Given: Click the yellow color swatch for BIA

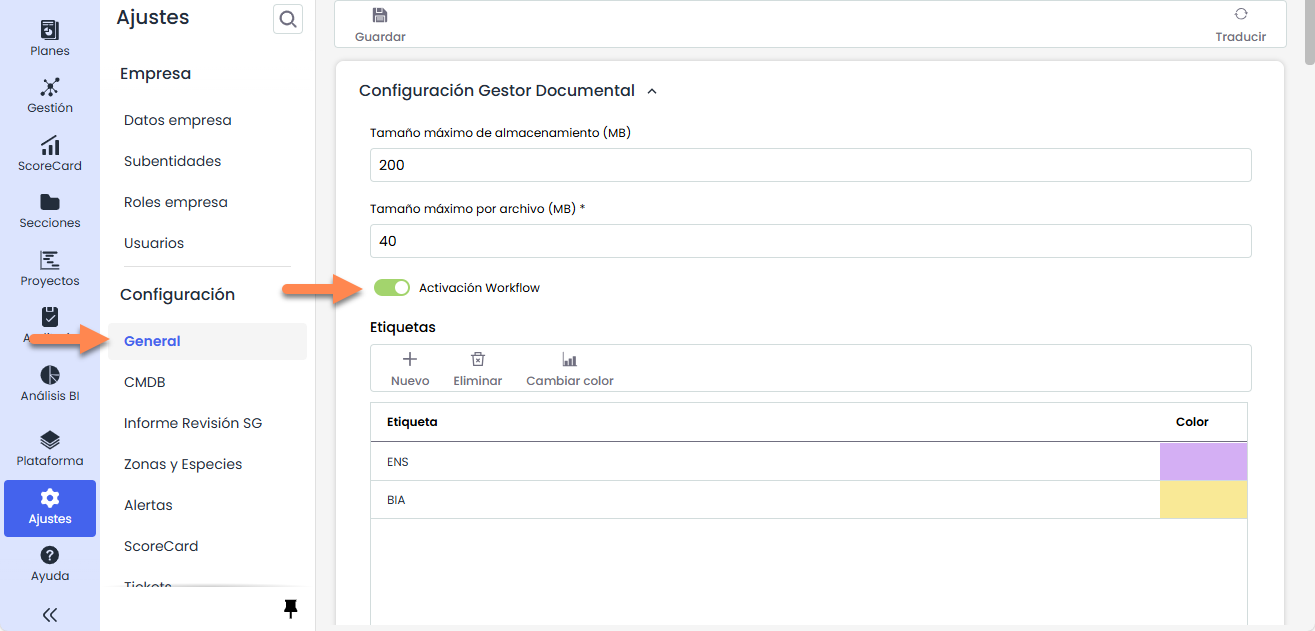Looking at the screenshot, I should [x=1203, y=500].
